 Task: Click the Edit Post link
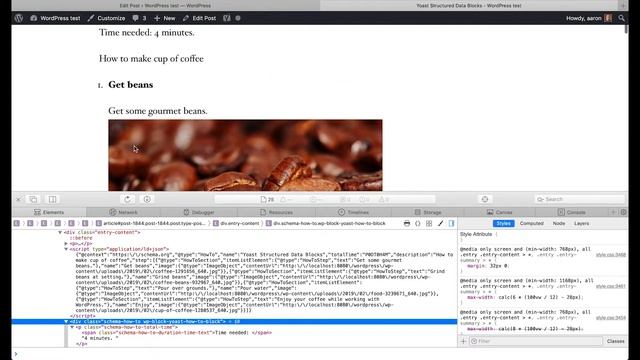point(200,18)
